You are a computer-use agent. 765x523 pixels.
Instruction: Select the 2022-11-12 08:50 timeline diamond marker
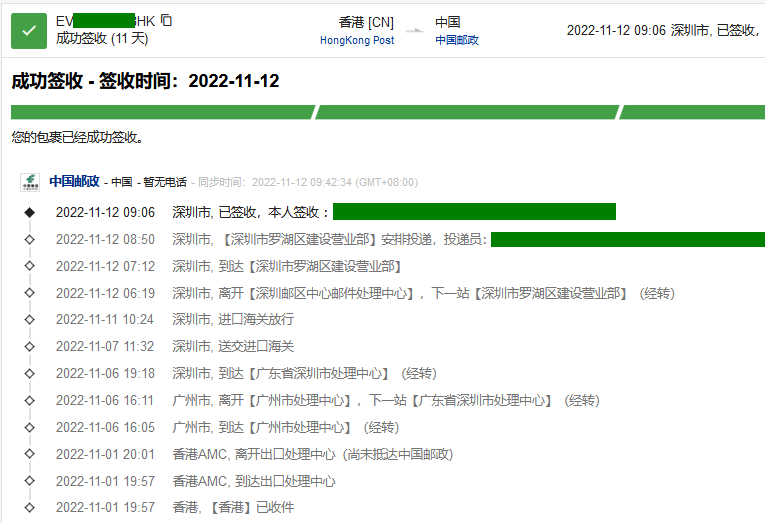click(x=30, y=240)
